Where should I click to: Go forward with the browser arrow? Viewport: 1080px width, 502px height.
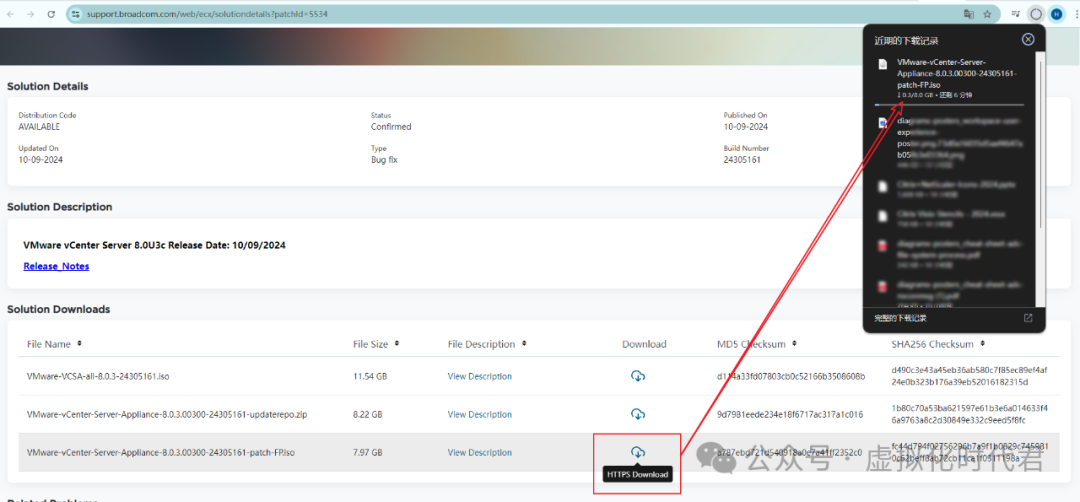[30, 14]
